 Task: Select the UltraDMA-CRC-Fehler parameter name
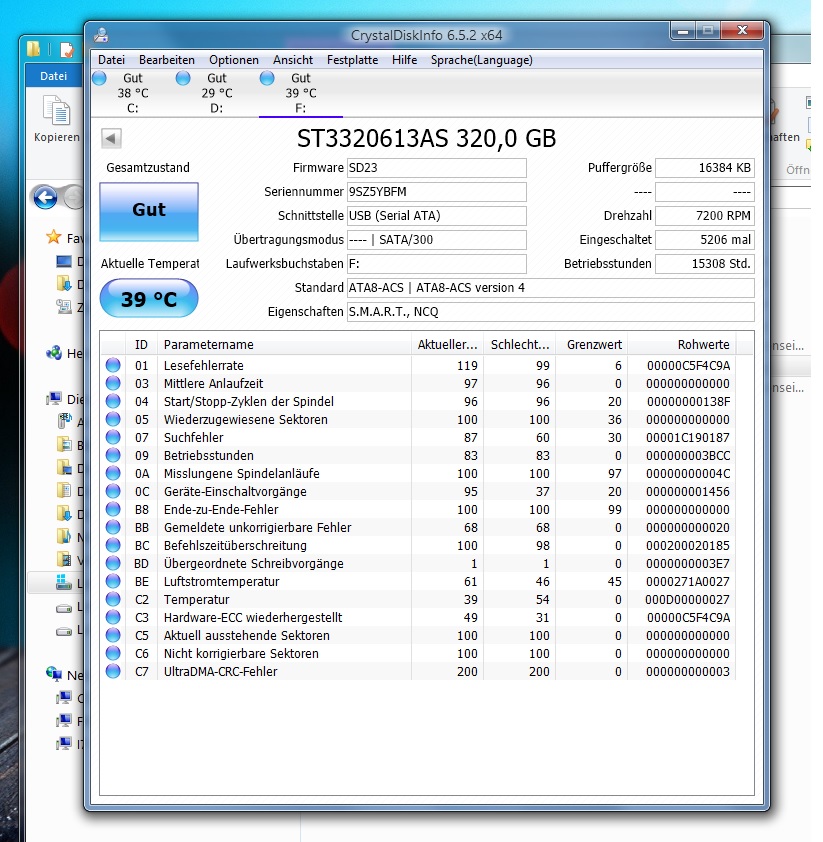point(221,671)
